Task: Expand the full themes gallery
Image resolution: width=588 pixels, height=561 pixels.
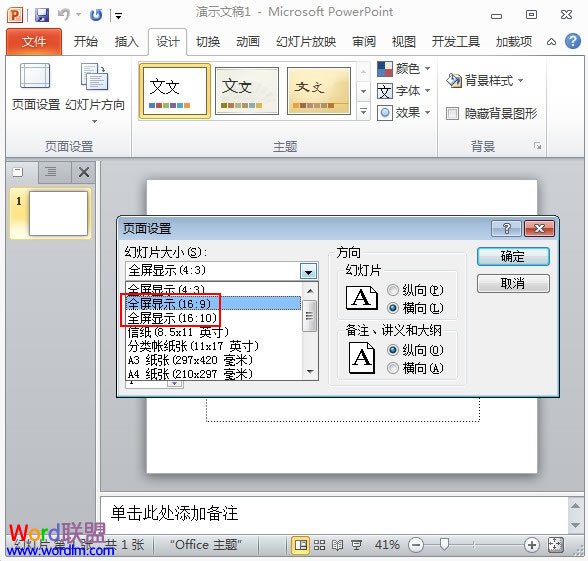Action: (x=363, y=111)
